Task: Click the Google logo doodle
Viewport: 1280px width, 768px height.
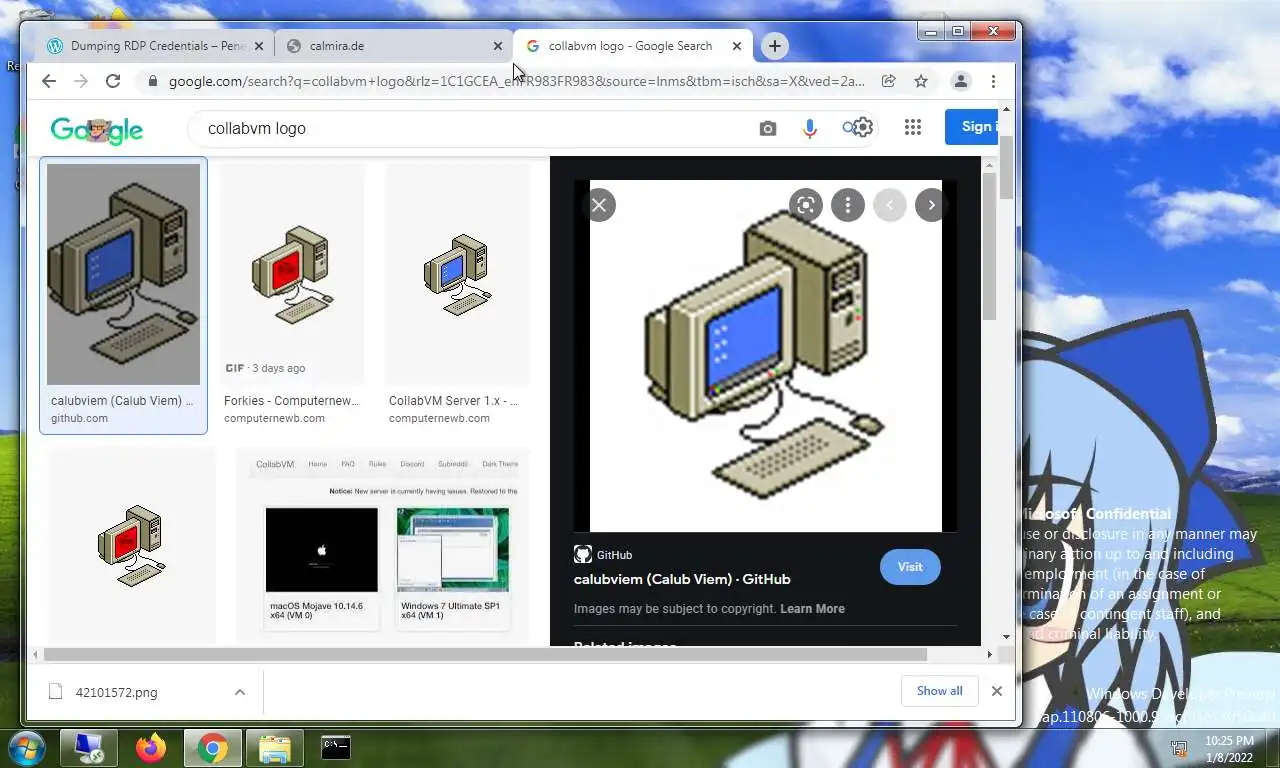Action: pos(97,129)
